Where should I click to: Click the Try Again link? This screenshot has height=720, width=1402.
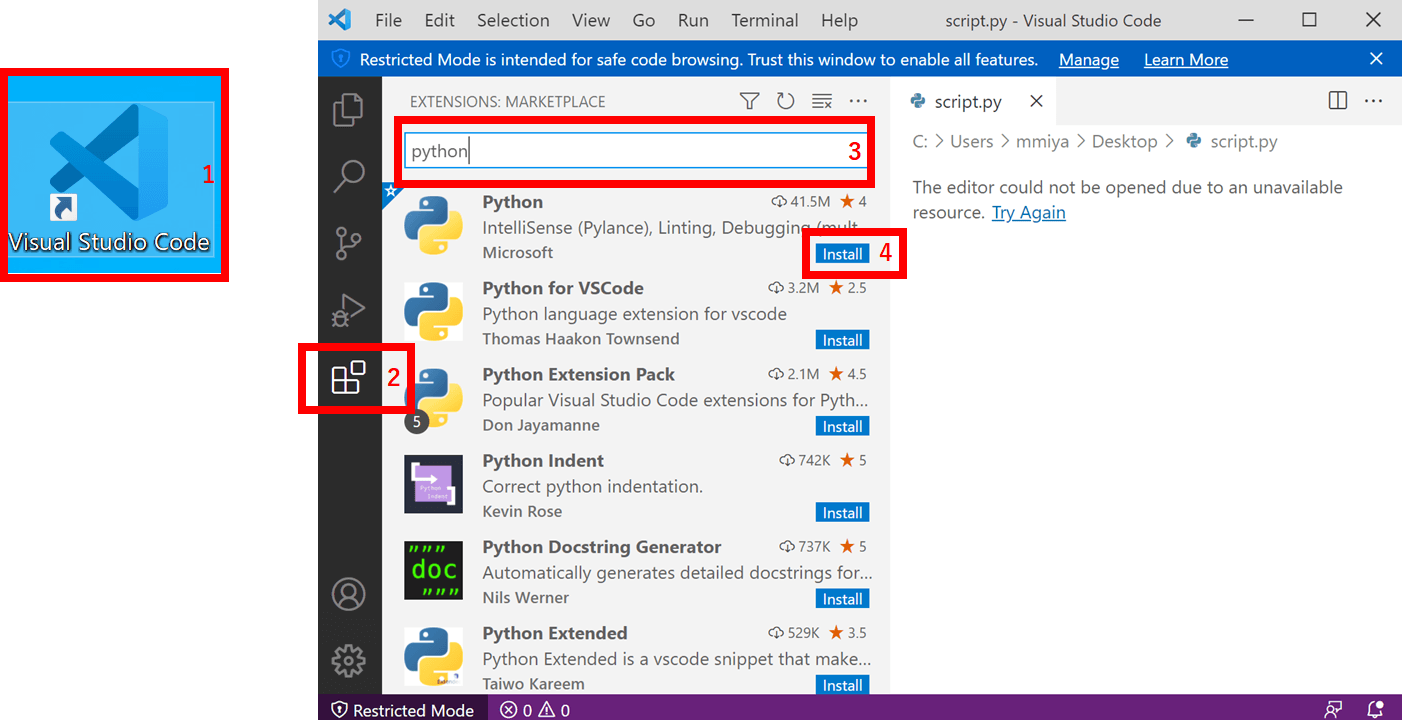(1028, 212)
